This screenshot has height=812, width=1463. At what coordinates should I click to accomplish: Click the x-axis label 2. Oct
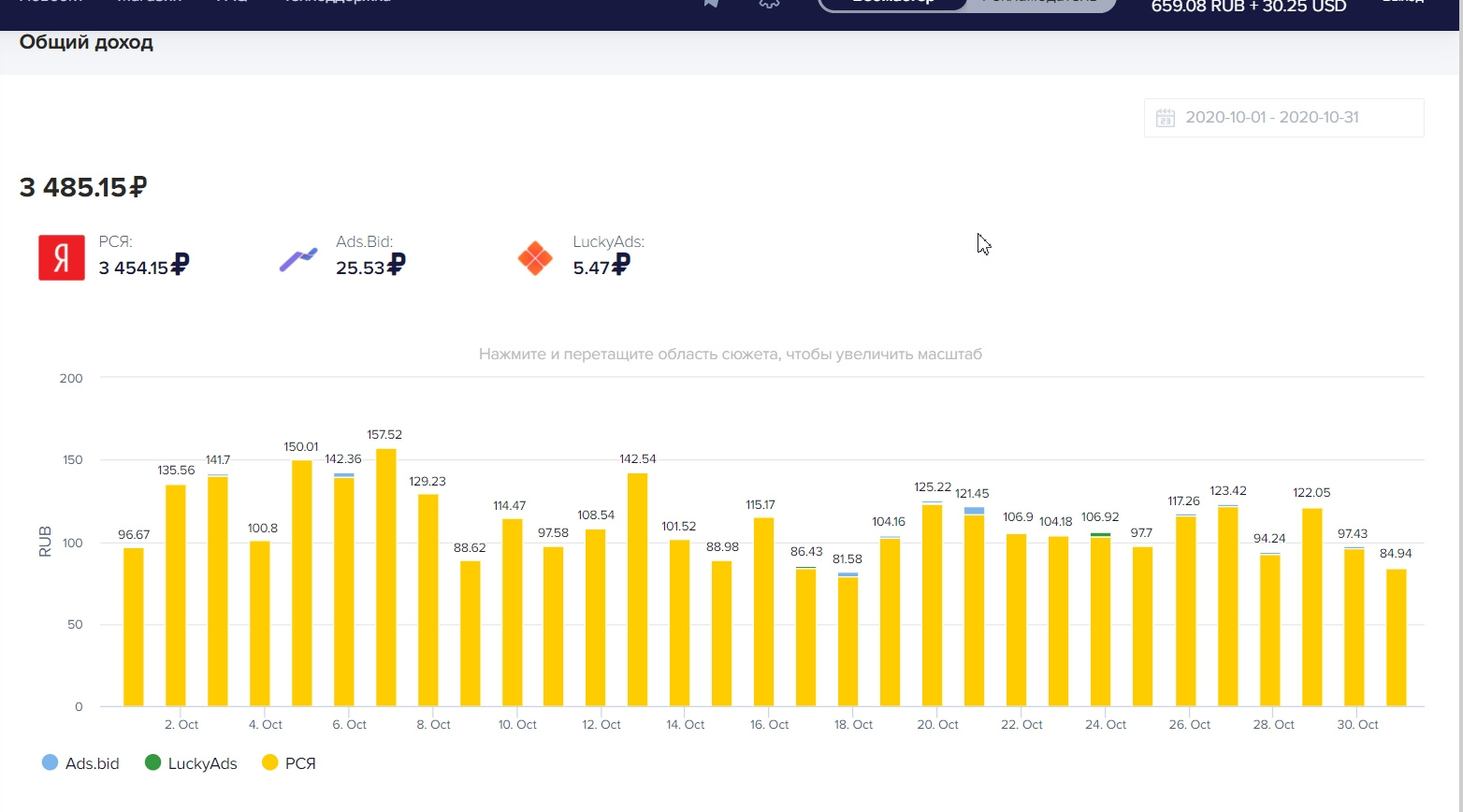tap(181, 725)
